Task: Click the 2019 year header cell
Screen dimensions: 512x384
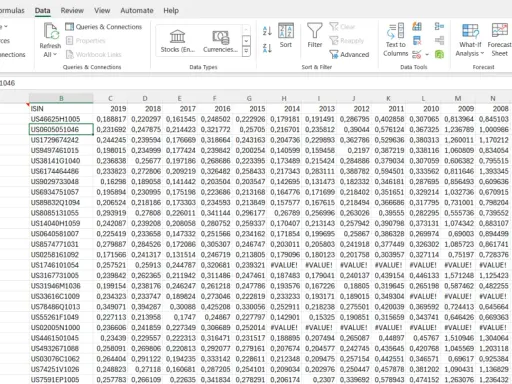Action: pos(110,109)
